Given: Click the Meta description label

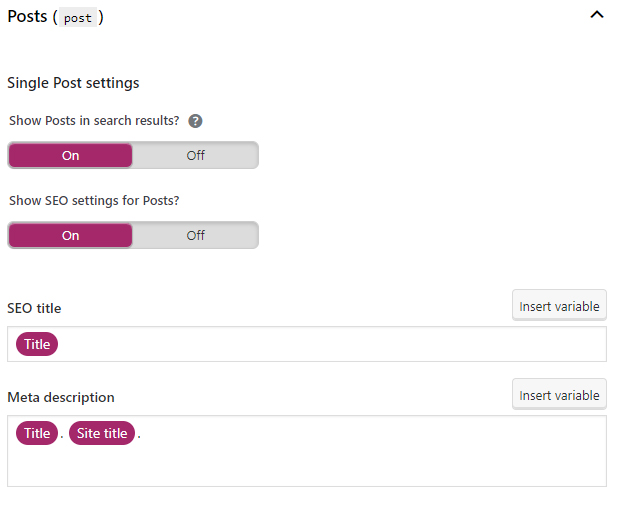Looking at the screenshot, I should pyautogui.click(x=61, y=397).
